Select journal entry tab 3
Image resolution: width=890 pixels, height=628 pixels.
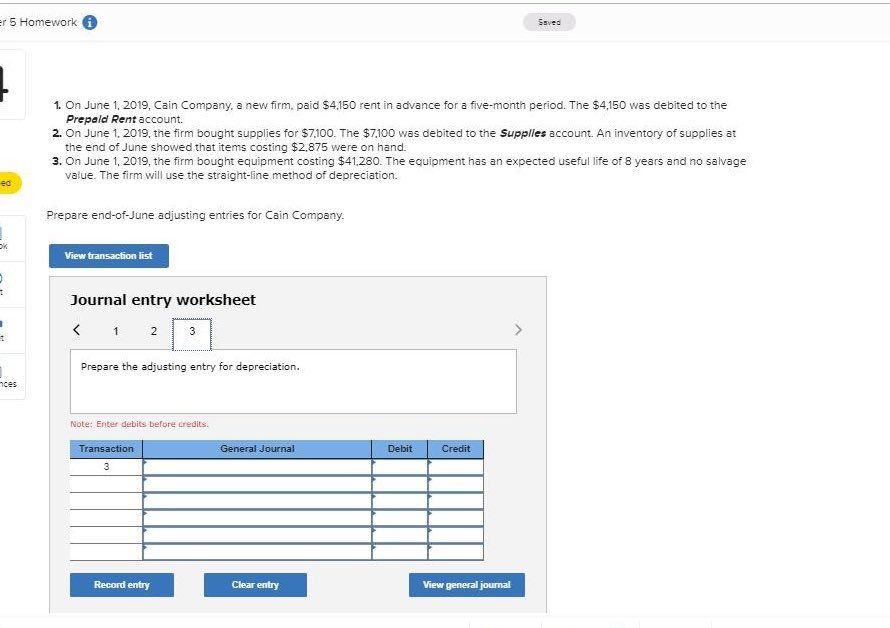point(192,334)
